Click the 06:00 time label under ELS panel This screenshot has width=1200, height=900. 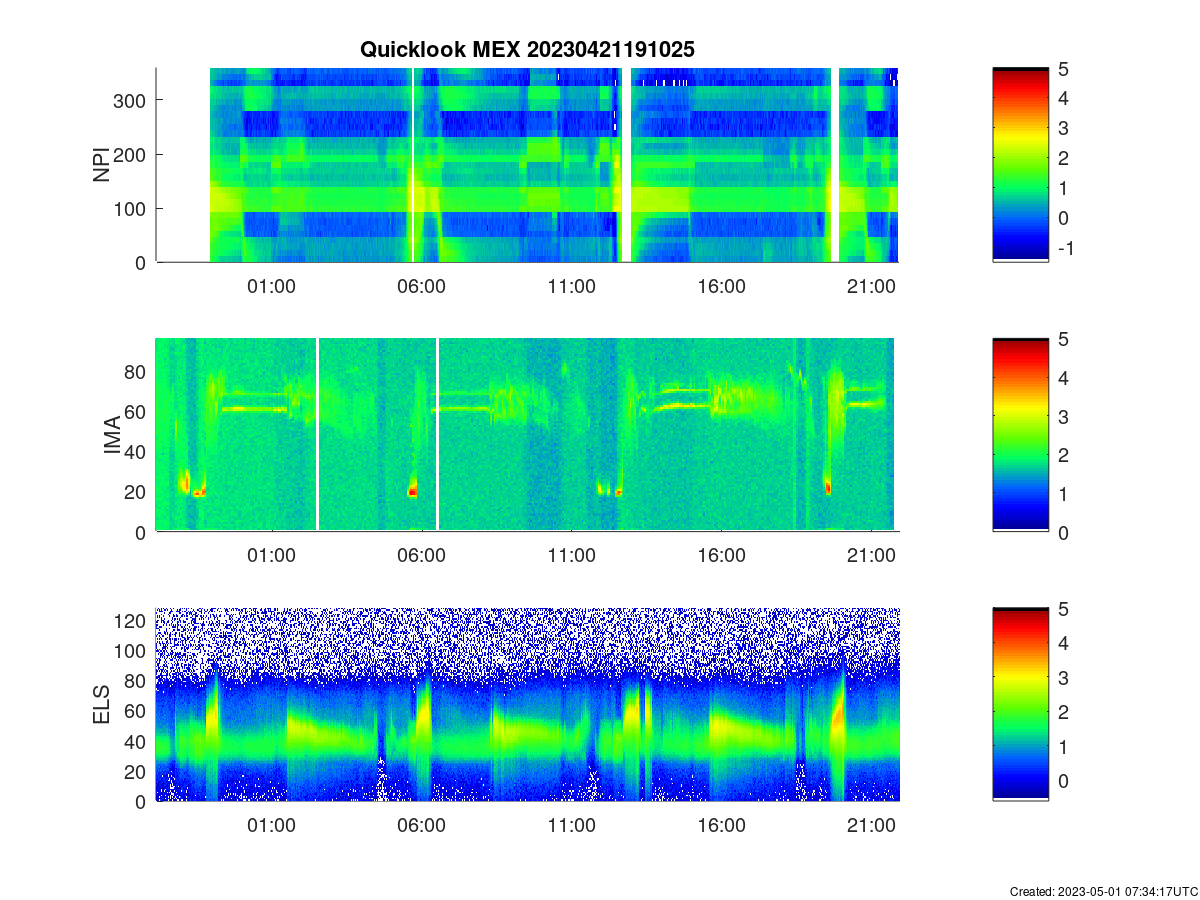(x=421, y=826)
